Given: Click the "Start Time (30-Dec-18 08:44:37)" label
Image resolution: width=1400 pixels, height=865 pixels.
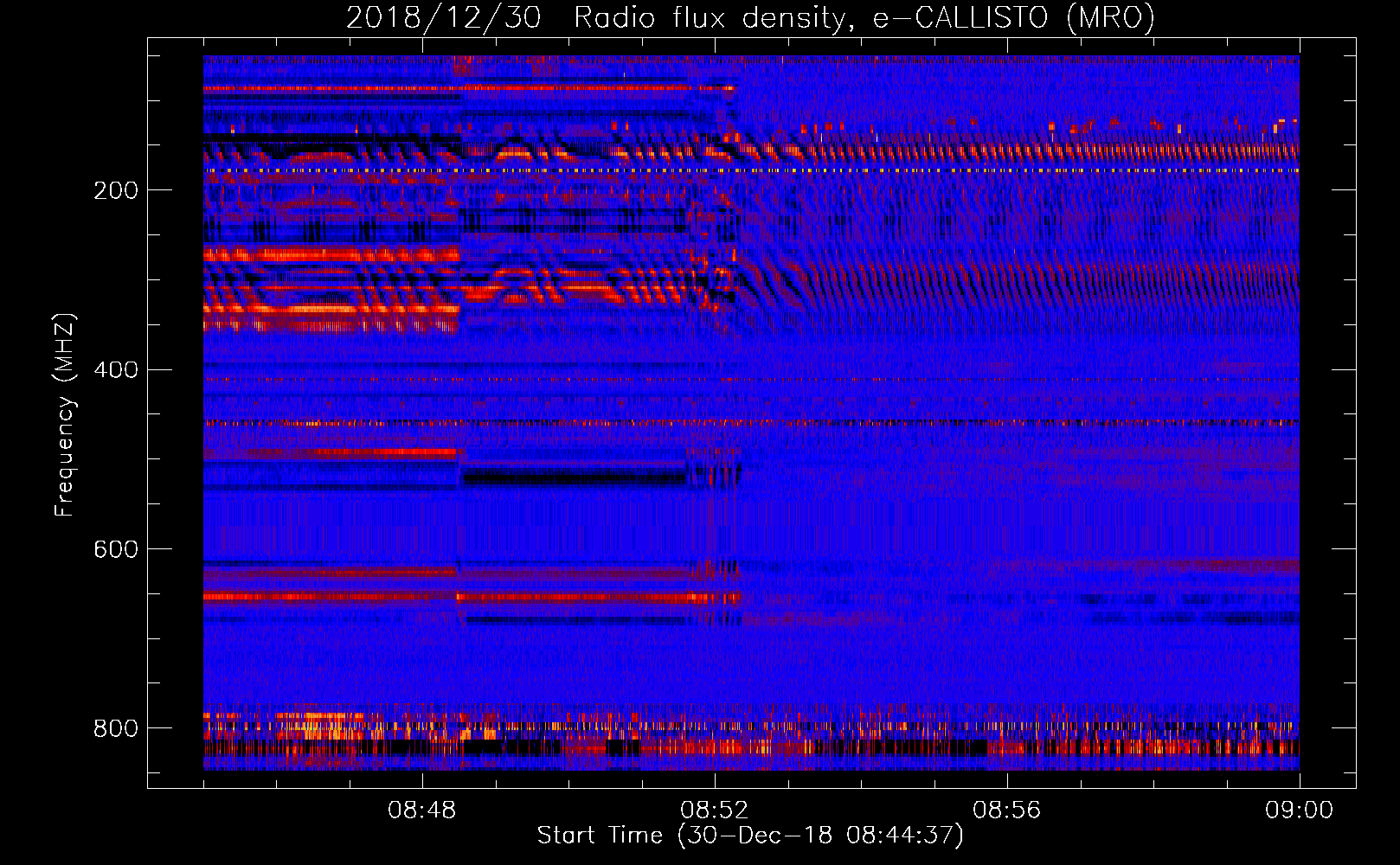Looking at the screenshot, I should pyautogui.click(x=750, y=836).
